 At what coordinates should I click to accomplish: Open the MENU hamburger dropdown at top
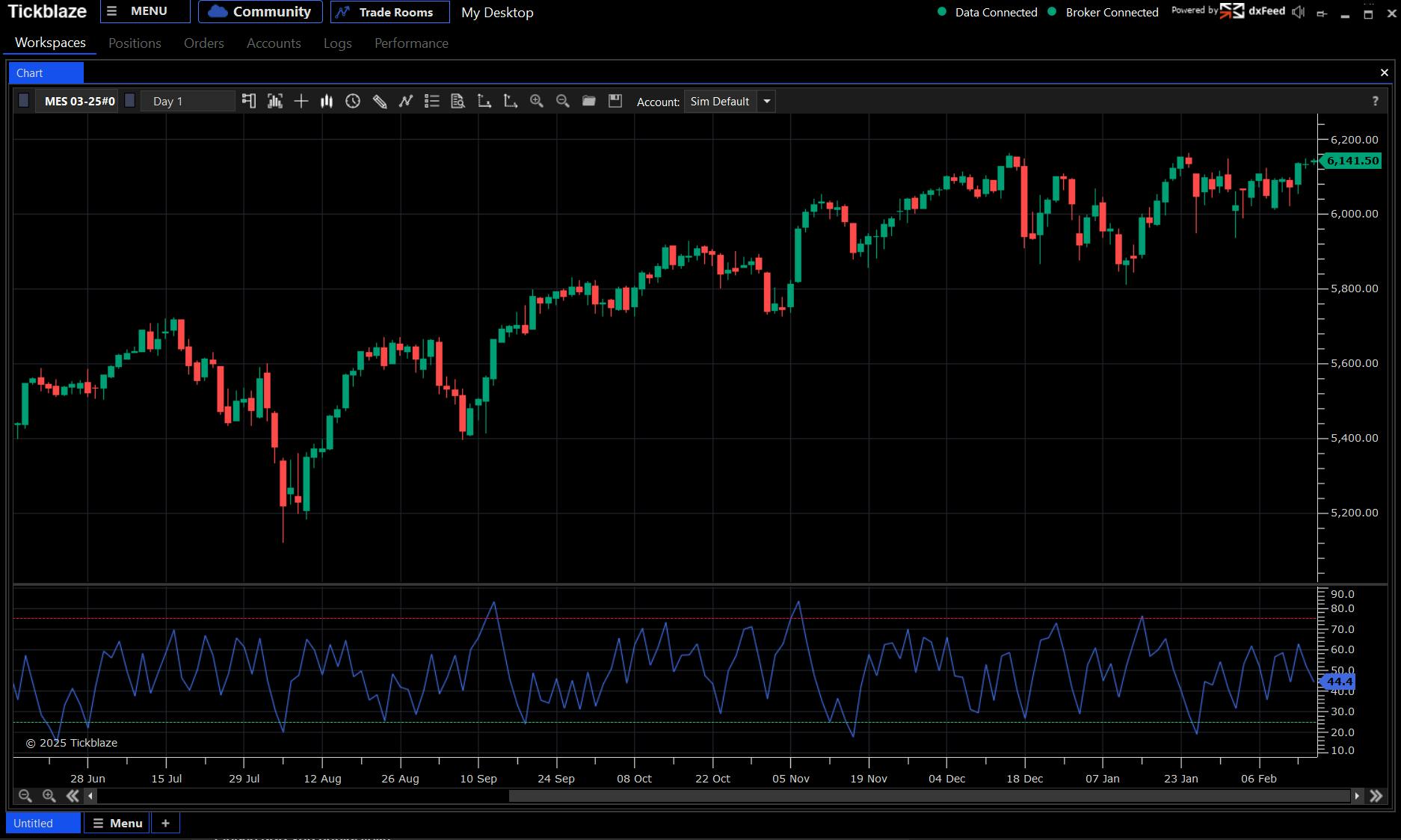(x=145, y=11)
